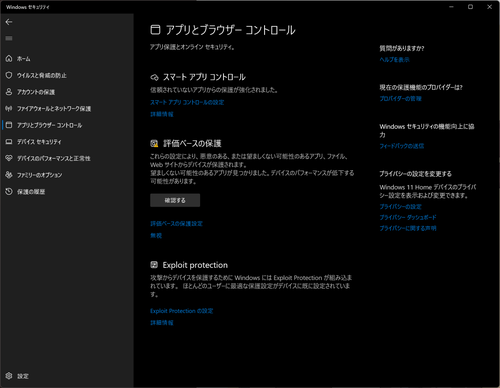Open プロバイダーの管理 link

click(400, 99)
